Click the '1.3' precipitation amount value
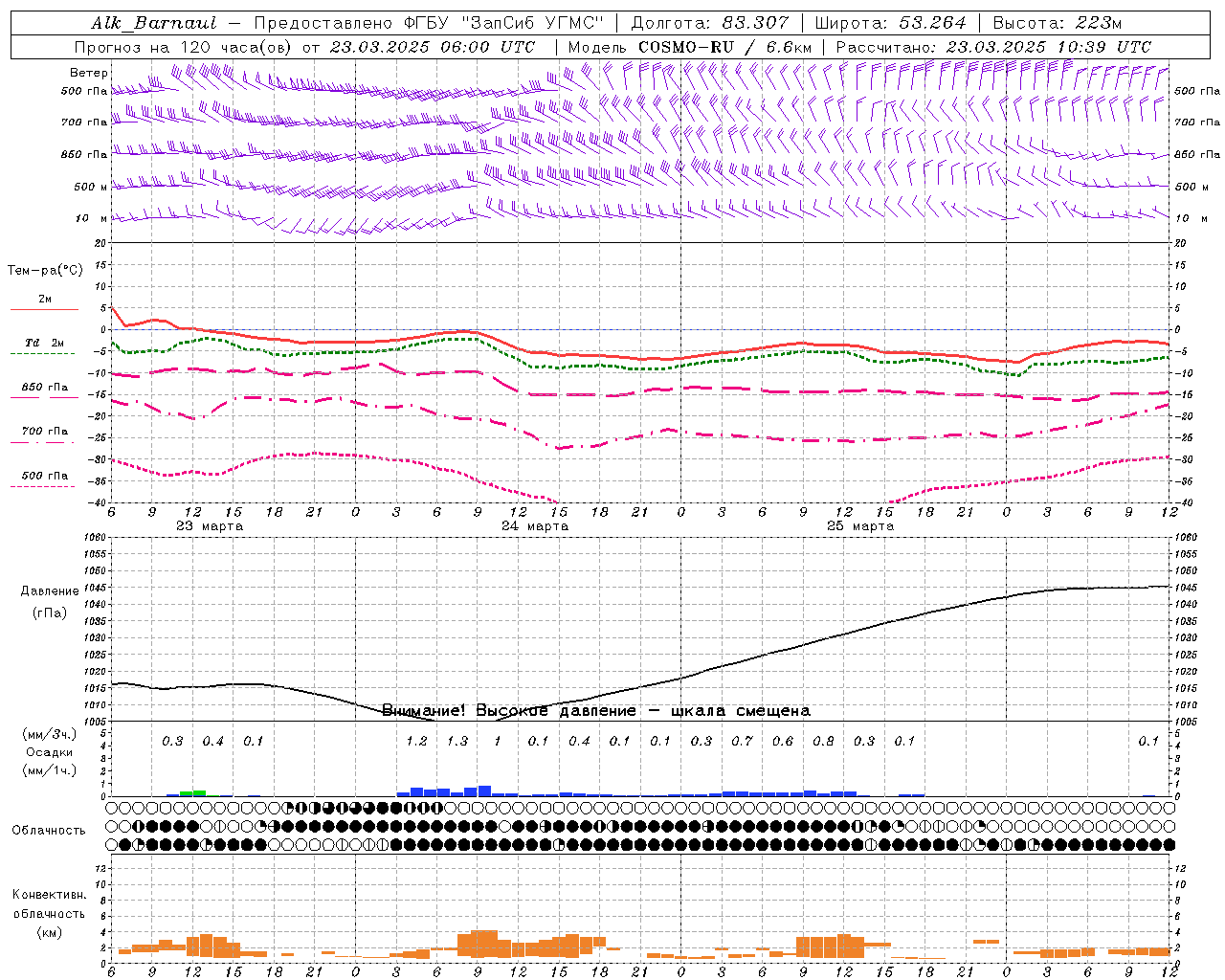The height and width of the screenshot is (980, 1225). tap(457, 741)
